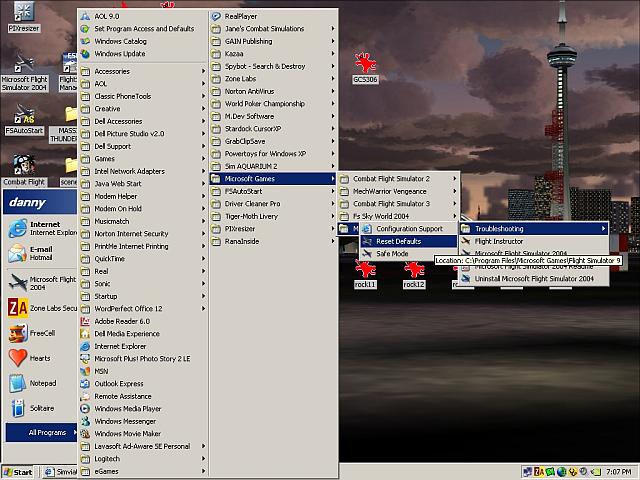
Task: Start Solitaire from the Start menu
Action: (x=43, y=408)
